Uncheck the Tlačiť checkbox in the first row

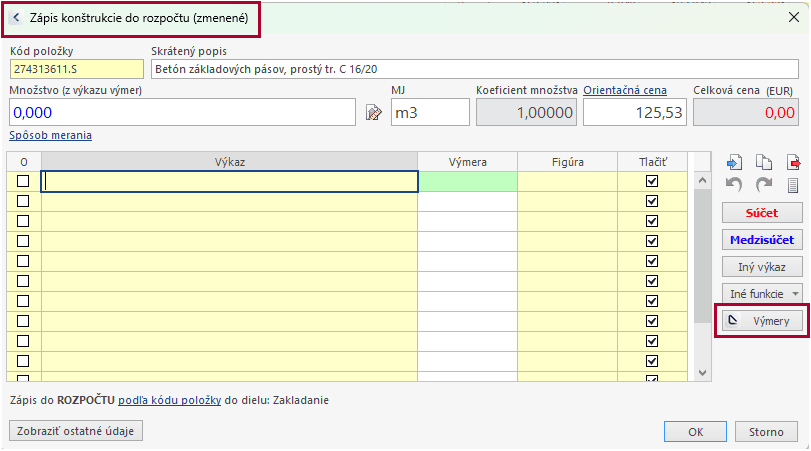(x=652, y=181)
